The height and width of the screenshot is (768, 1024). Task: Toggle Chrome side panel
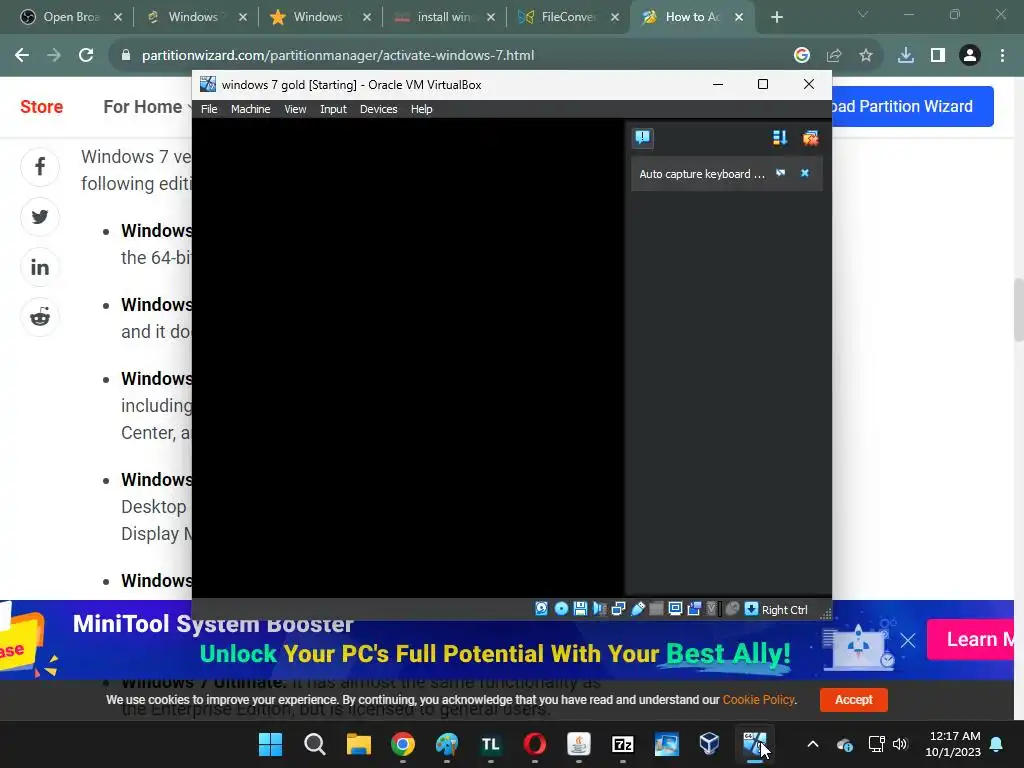click(938, 56)
